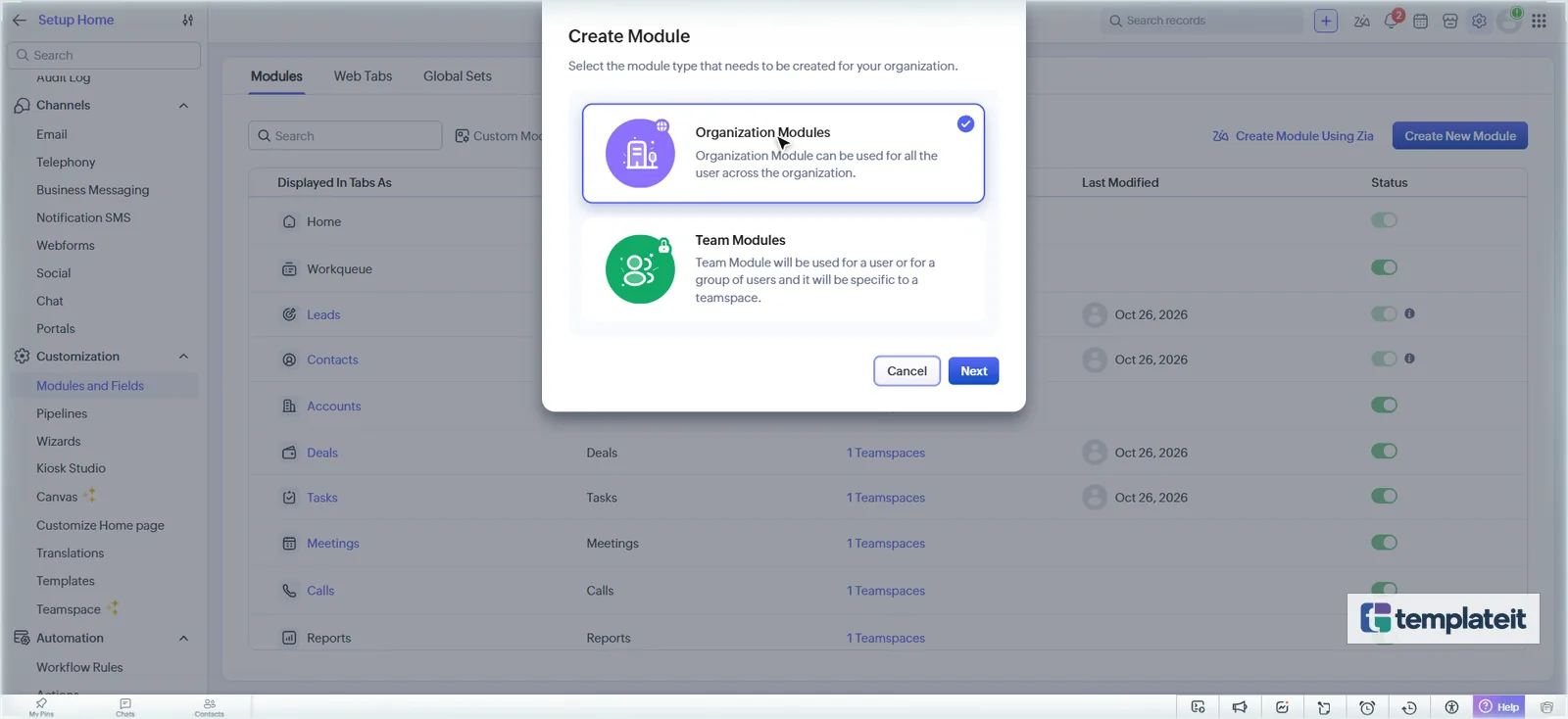Click Create Module Using Zia link
The height and width of the screenshot is (719, 1568).
coord(1293,136)
